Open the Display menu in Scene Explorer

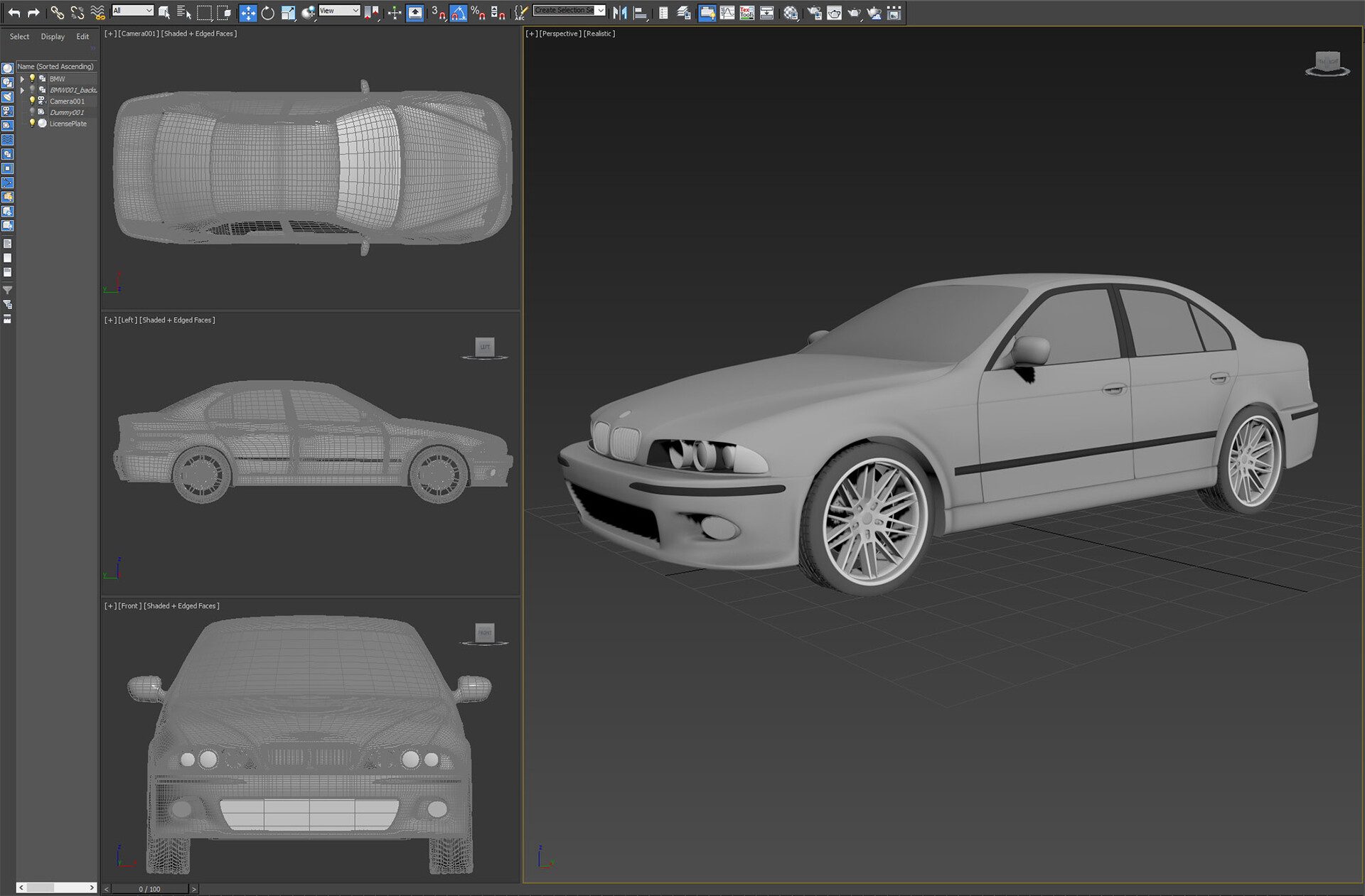pos(53,36)
